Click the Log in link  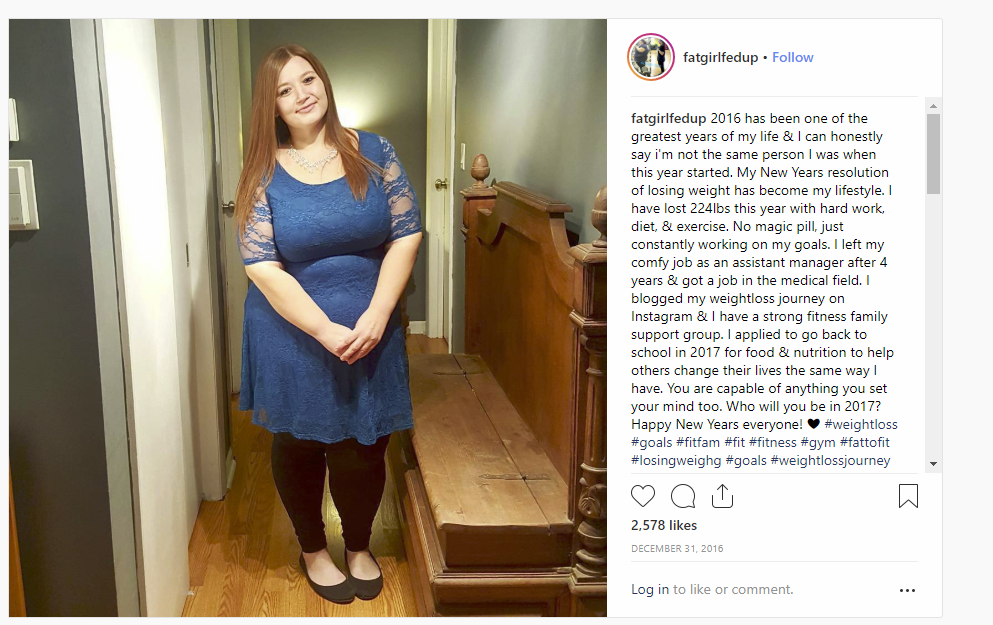pos(650,590)
